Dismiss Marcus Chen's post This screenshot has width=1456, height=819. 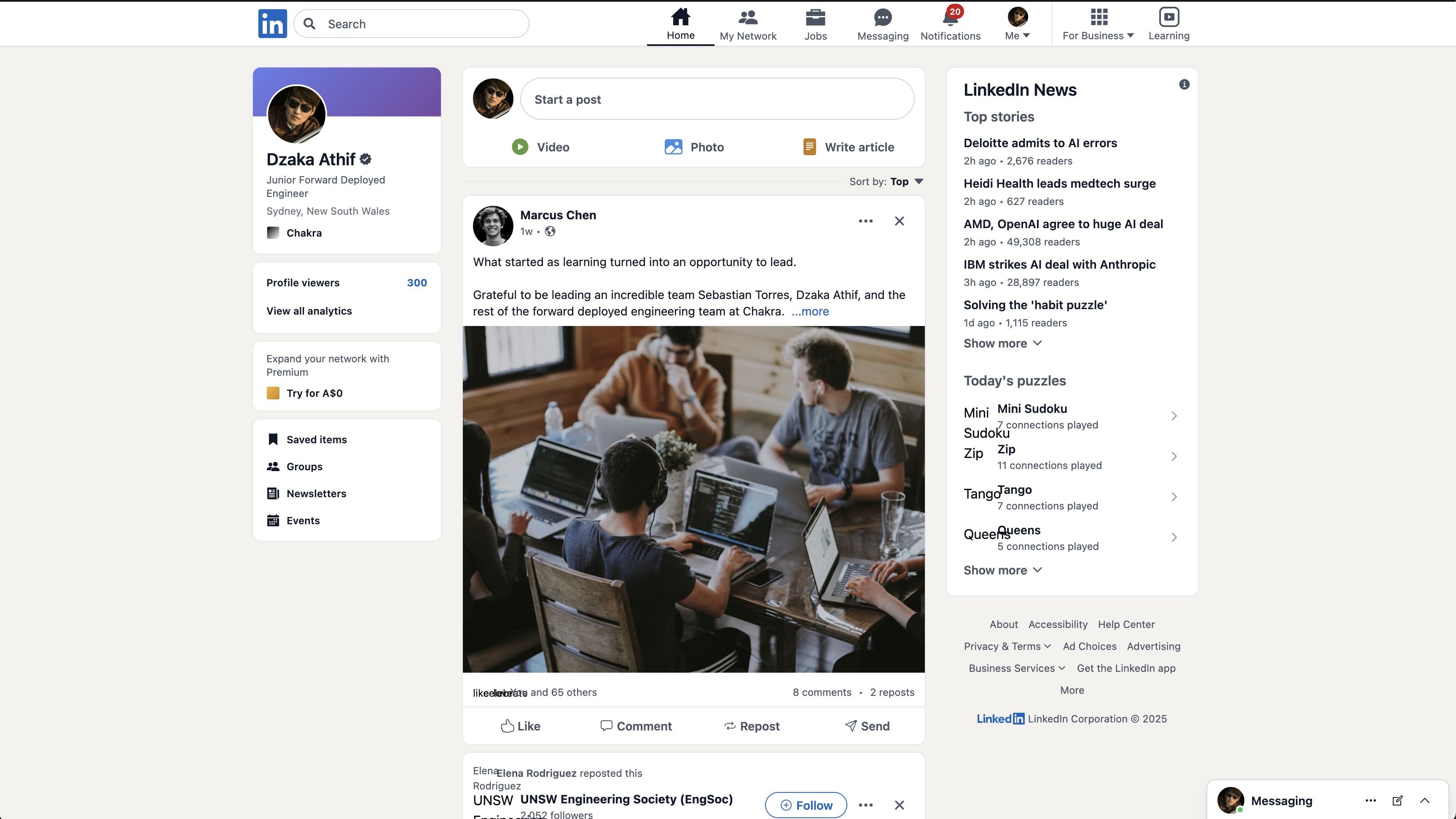coord(899,221)
